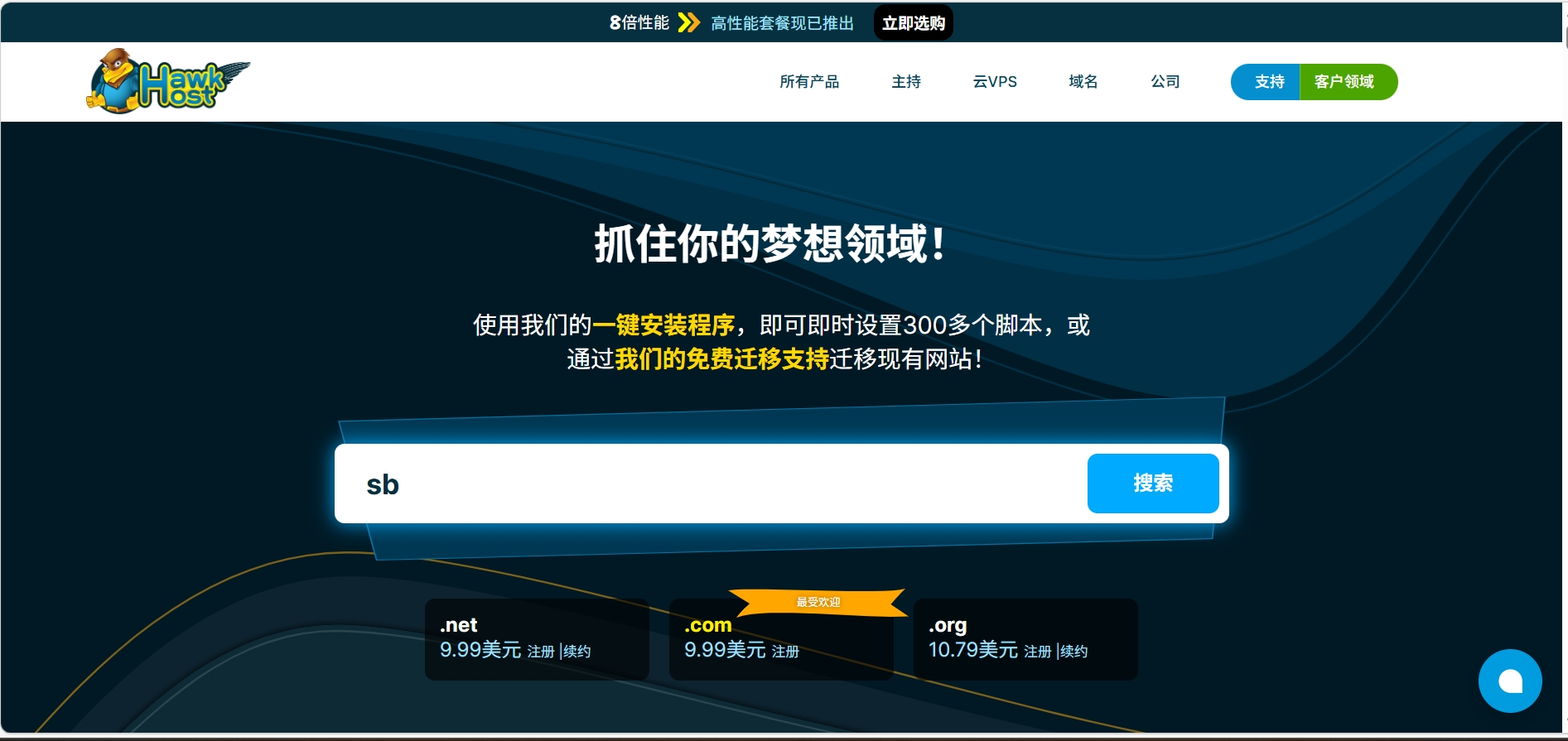Screen dimensions: 1568x741
Task: Click the 一键安装程序 highlighted link
Action: pyautogui.click(x=663, y=325)
